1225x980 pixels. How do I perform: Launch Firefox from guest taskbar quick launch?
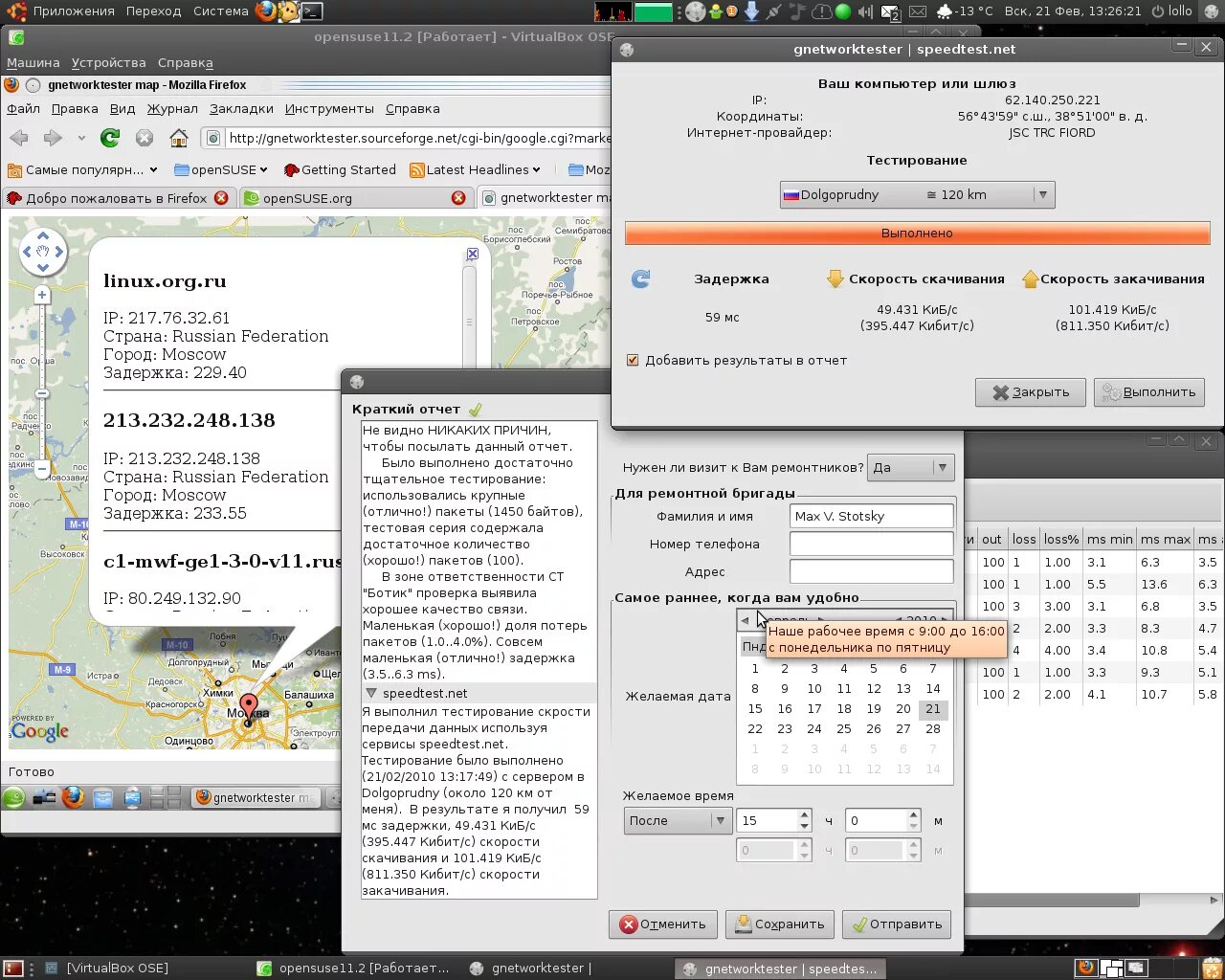pos(74,797)
